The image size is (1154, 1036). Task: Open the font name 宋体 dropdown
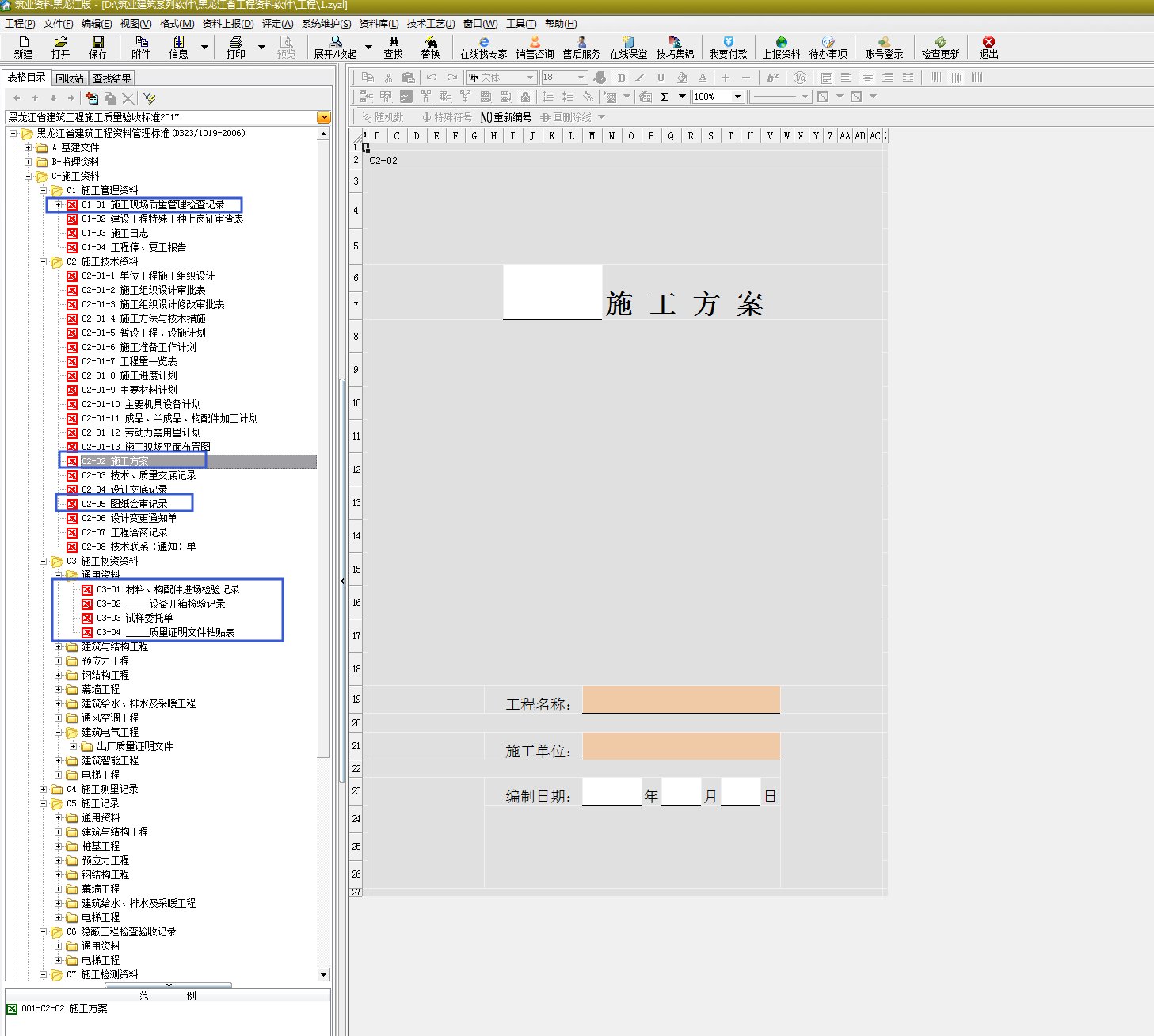click(530, 78)
